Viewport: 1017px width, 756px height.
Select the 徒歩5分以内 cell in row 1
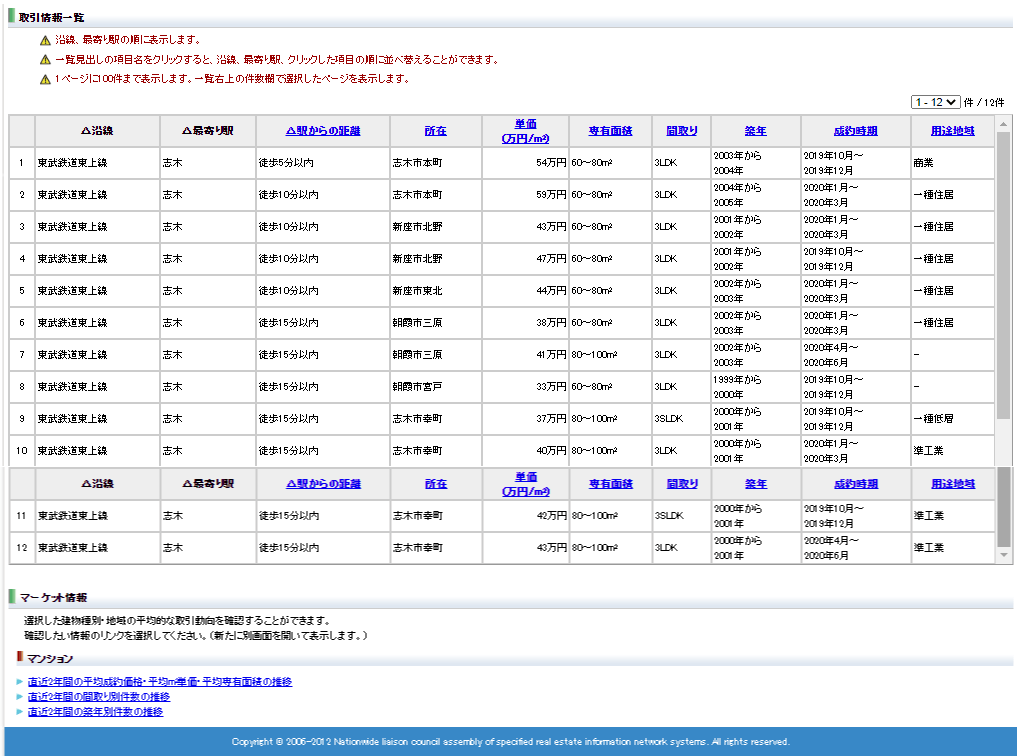[323, 163]
